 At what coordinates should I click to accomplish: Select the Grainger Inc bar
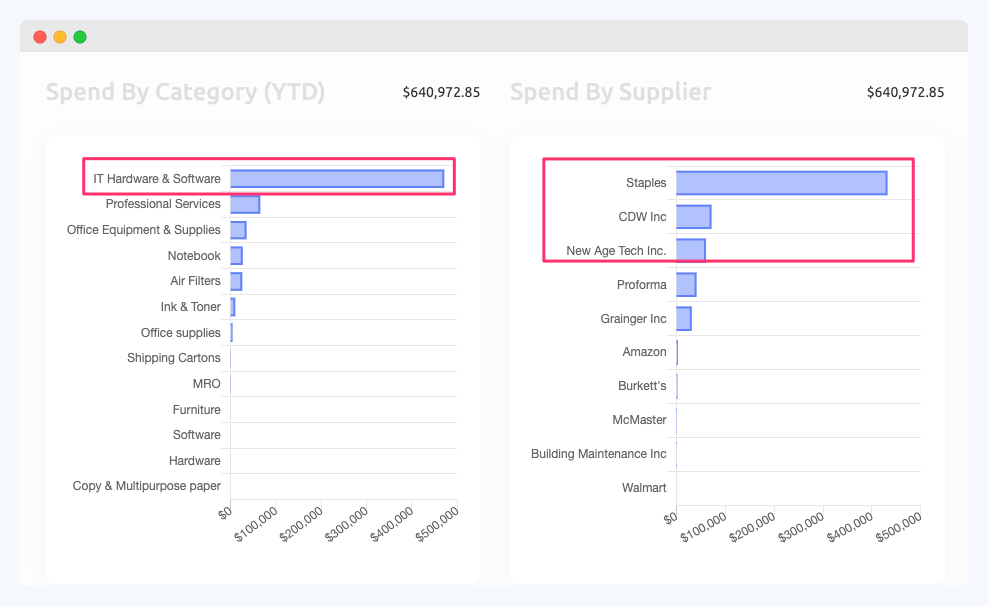pos(683,318)
